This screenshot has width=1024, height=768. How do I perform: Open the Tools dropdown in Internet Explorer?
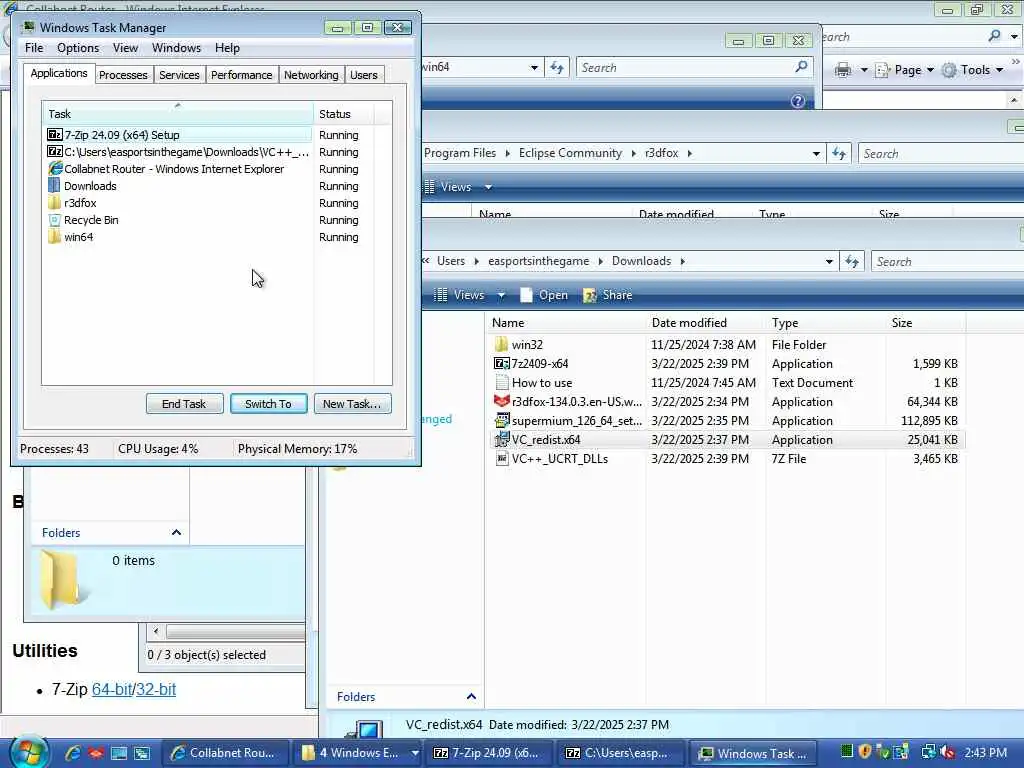pyautogui.click(x=972, y=70)
